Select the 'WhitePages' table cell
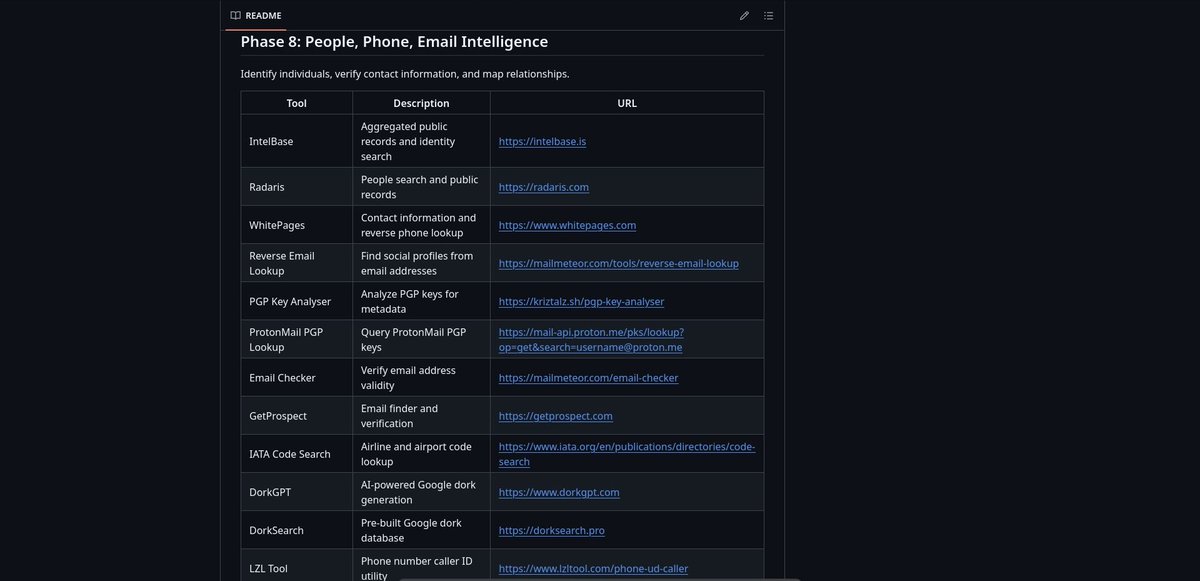This screenshot has width=1200, height=581. click(297, 225)
